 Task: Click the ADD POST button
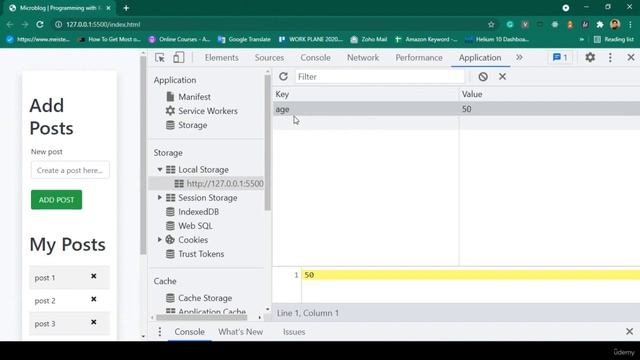point(56,200)
